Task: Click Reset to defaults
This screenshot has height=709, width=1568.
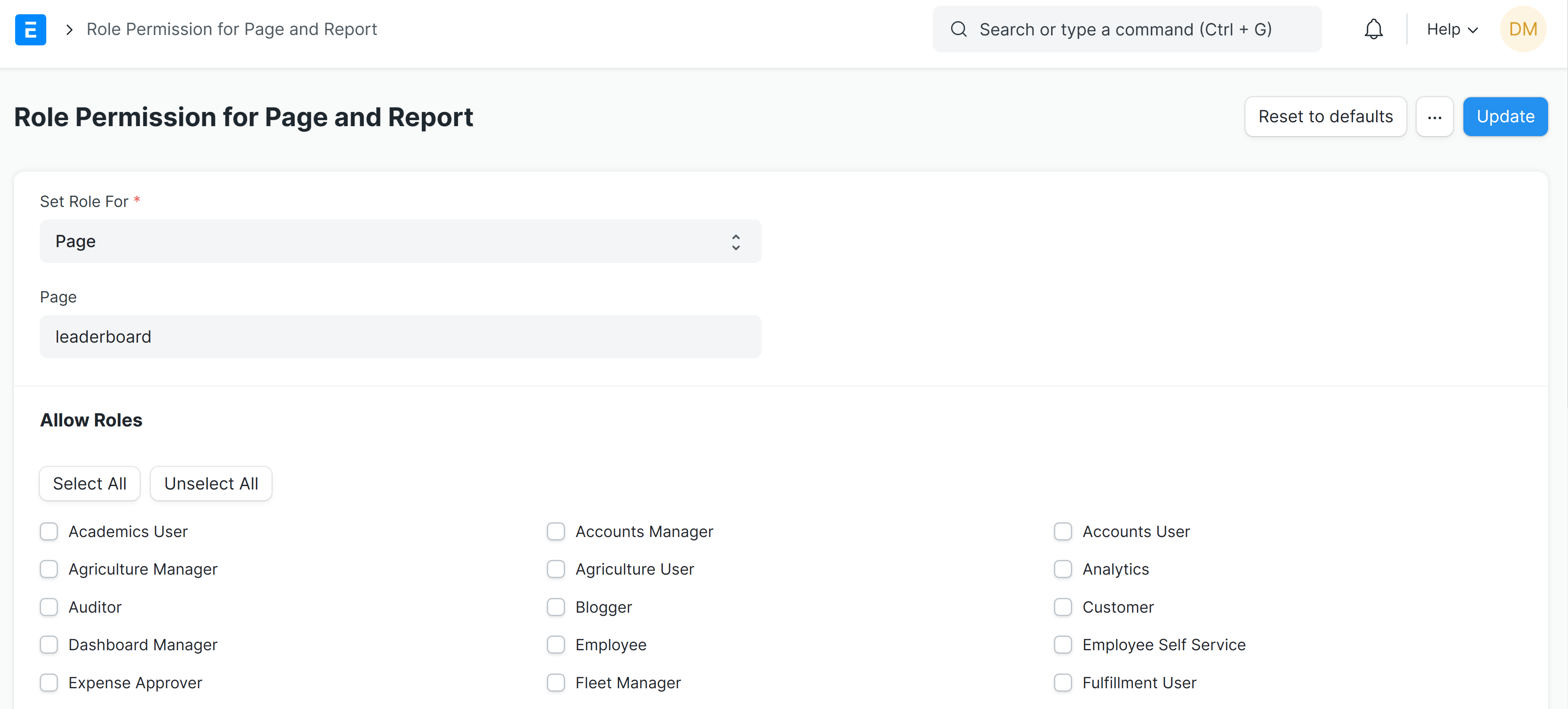Action: [x=1325, y=117]
